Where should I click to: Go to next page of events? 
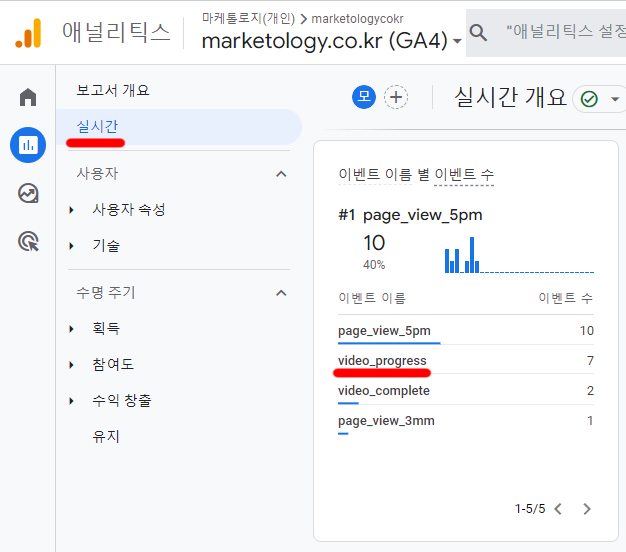[x=586, y=509]
